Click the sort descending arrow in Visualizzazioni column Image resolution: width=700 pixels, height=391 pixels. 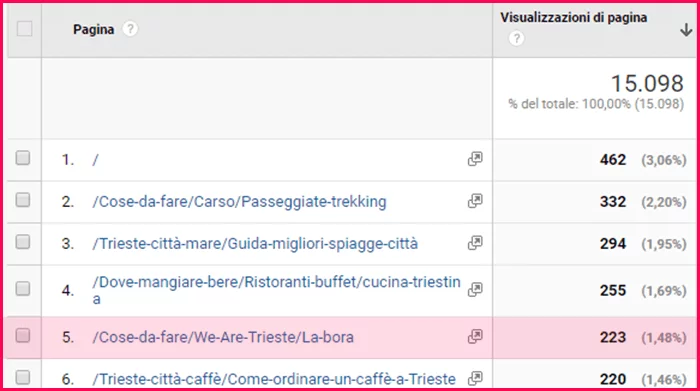coord(686,30)
